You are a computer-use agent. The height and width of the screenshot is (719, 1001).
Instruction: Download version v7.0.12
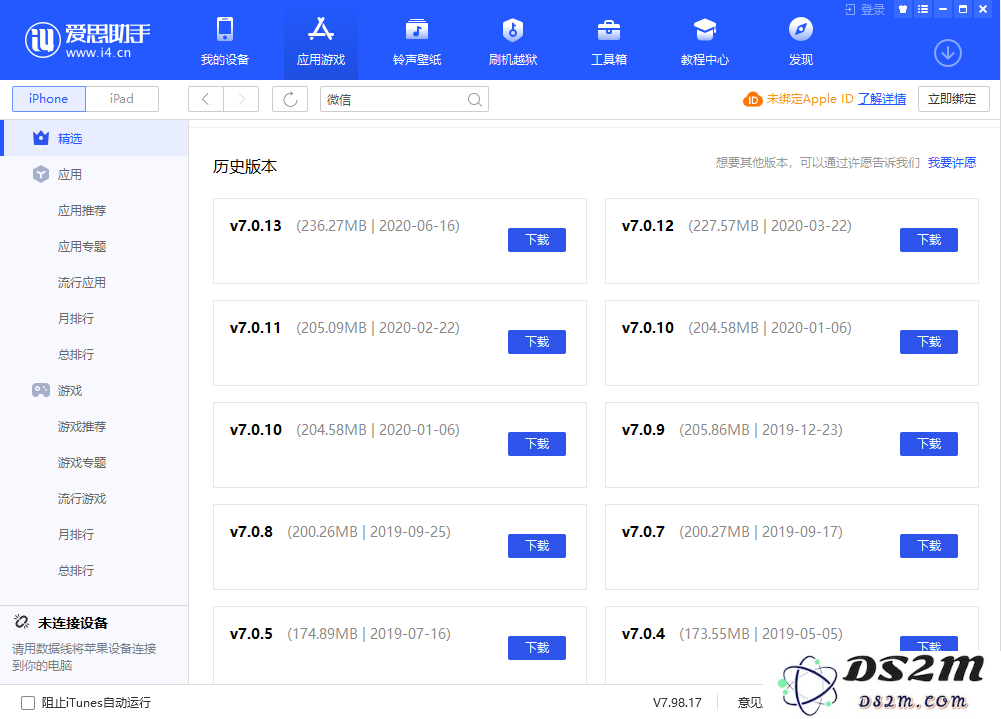(x=929, y=239)
